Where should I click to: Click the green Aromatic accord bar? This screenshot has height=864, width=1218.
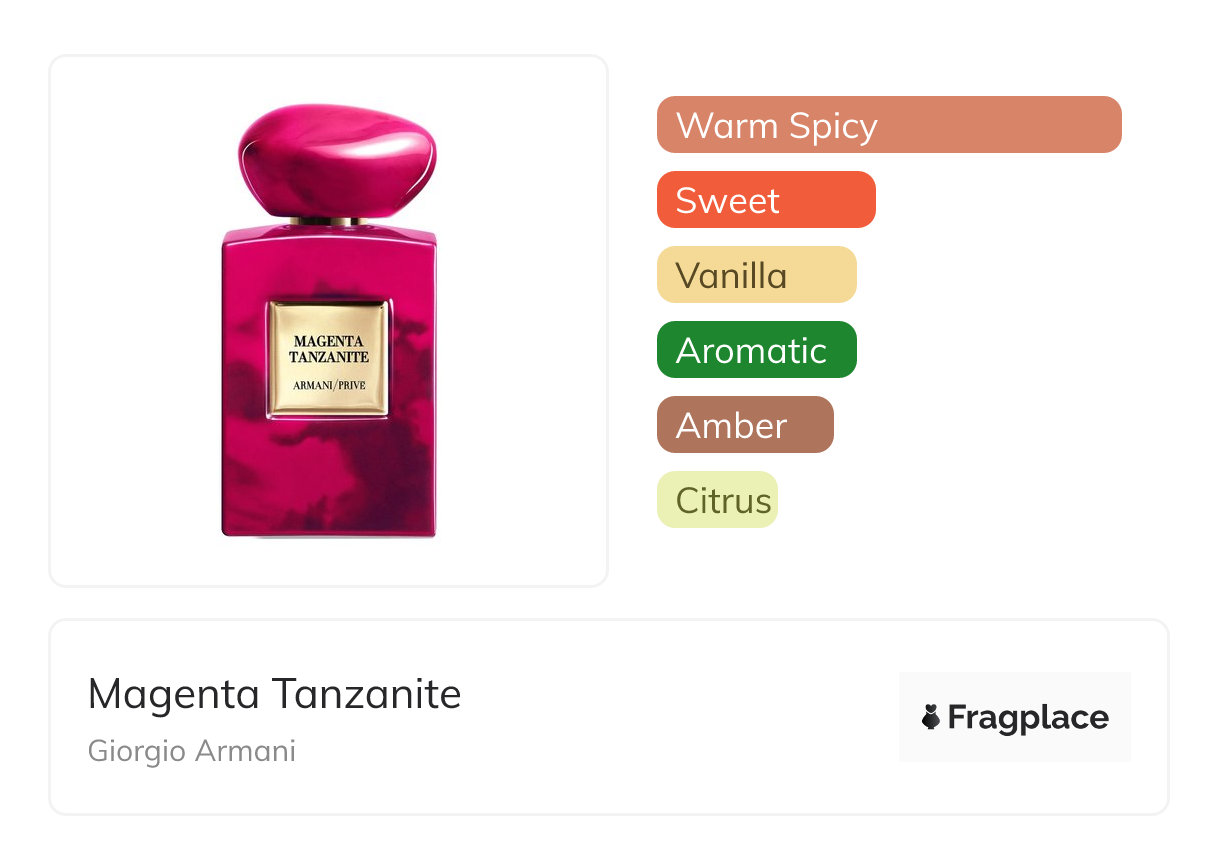coord(757,350)
